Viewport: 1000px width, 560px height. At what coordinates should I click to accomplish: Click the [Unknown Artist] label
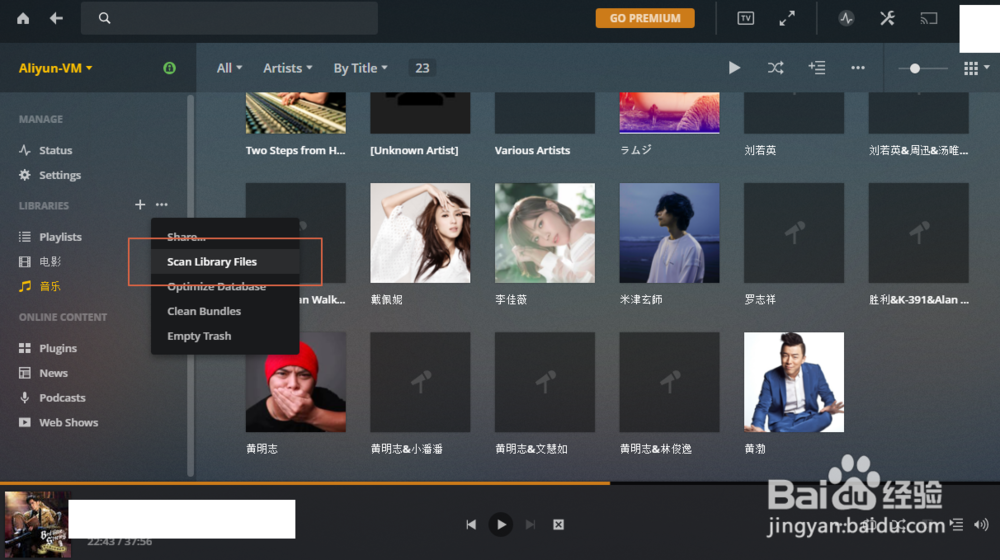[x=414, y=151]
